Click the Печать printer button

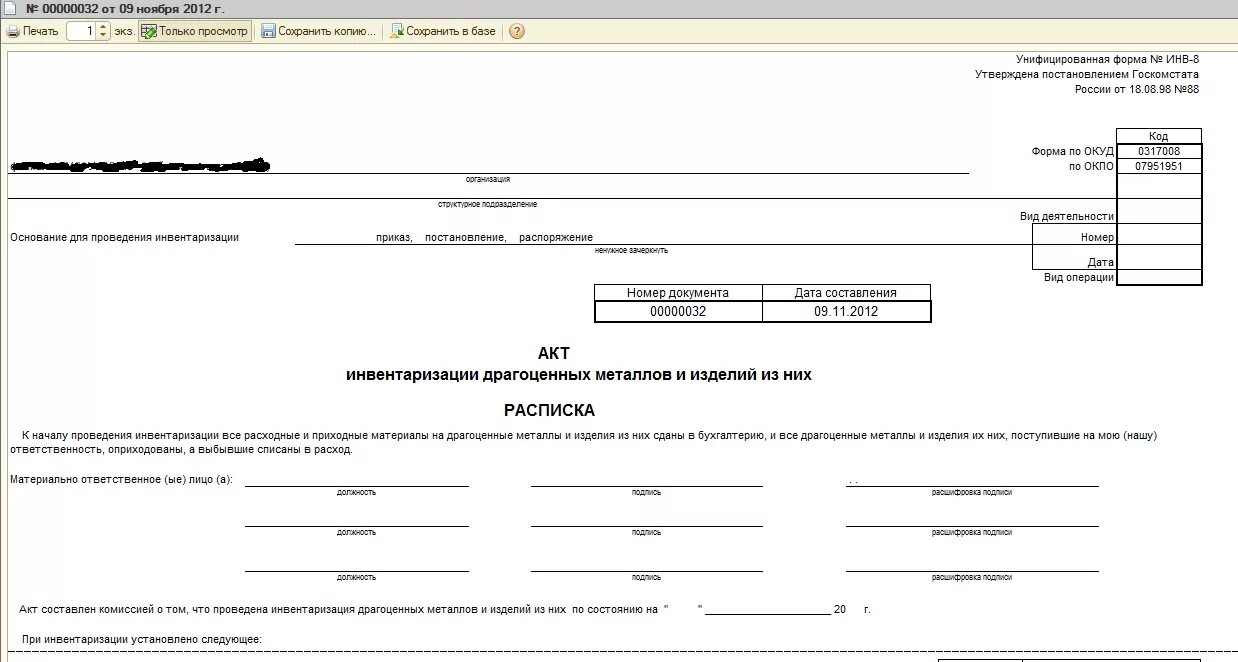click(33, 31)
